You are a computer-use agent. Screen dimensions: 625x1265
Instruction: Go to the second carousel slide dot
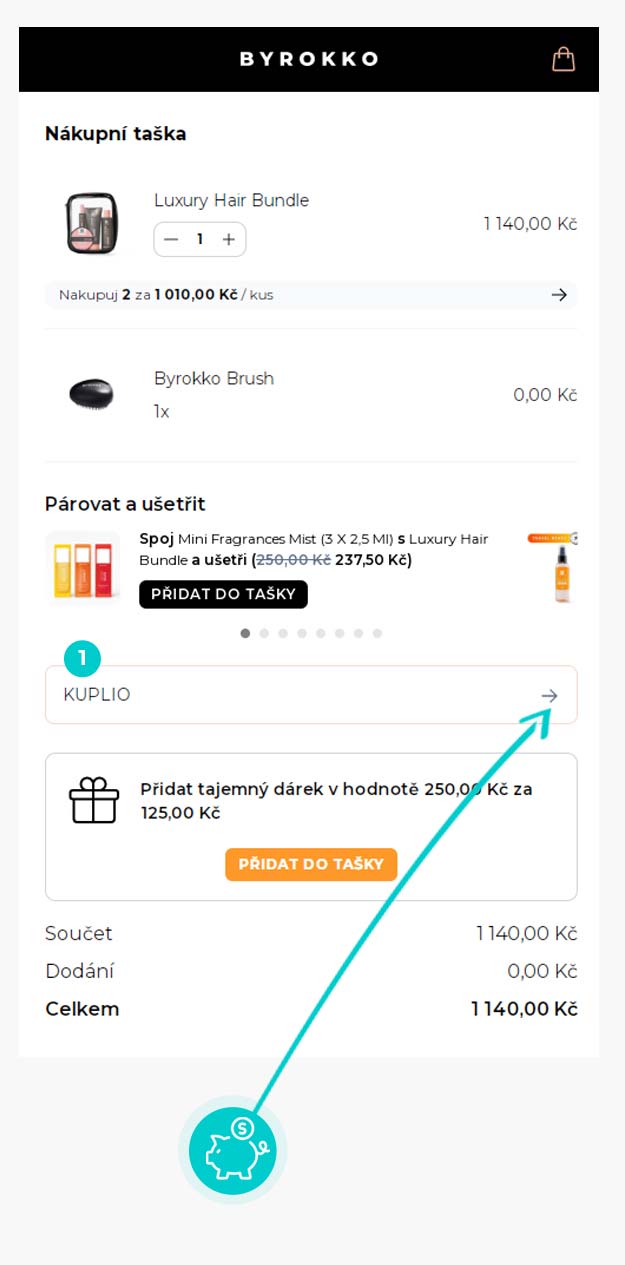pos(264,633)
